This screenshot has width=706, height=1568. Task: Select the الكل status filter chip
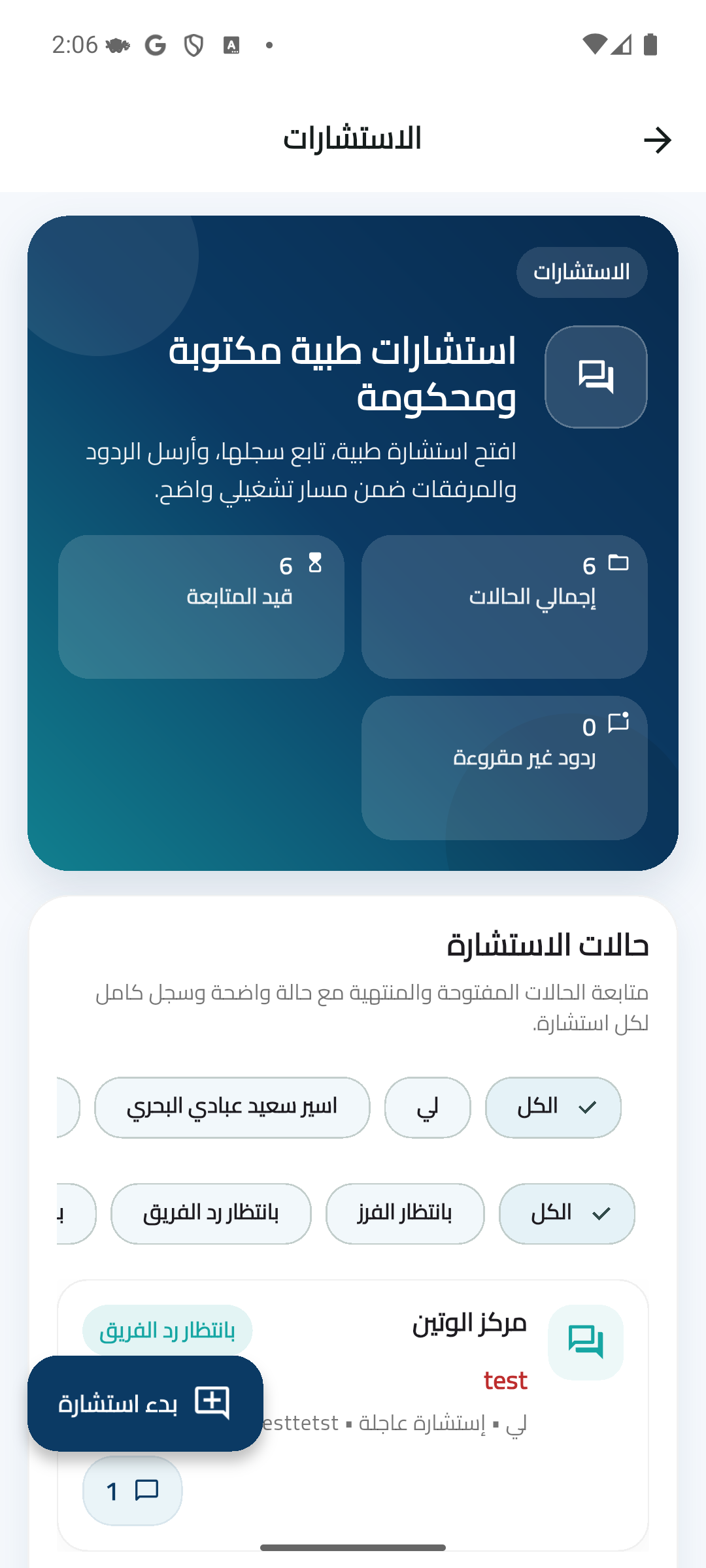click(x=567, y=1214)
